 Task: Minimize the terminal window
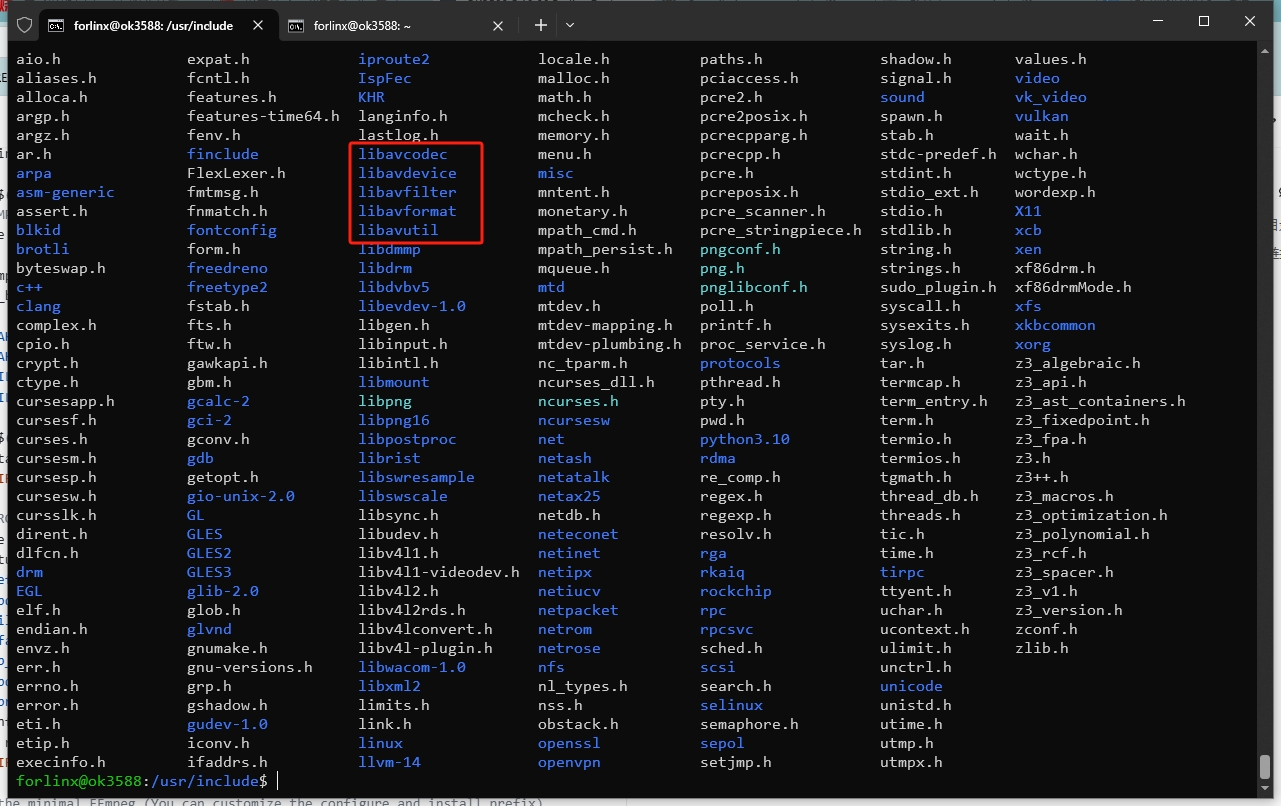point(1158,21)
